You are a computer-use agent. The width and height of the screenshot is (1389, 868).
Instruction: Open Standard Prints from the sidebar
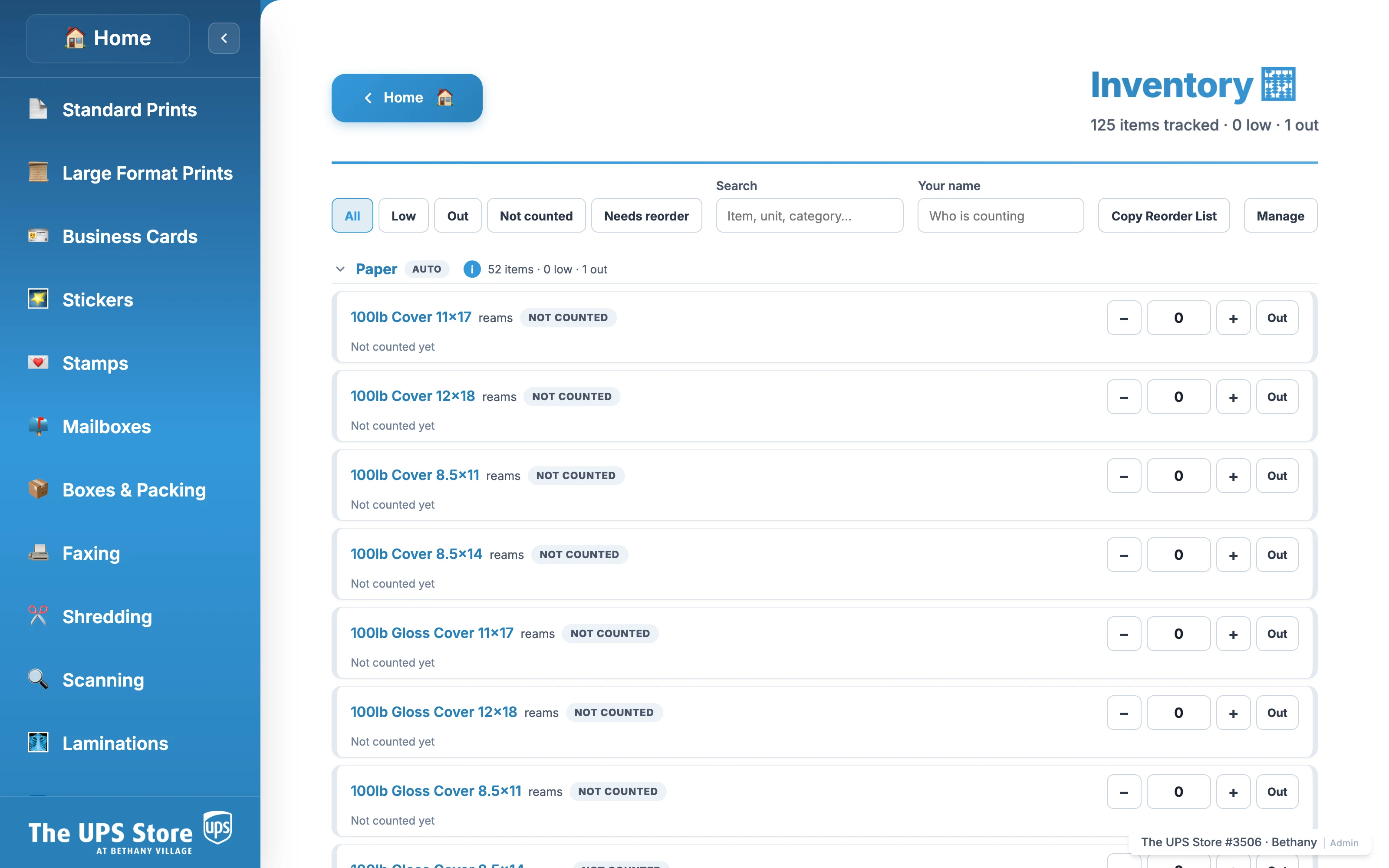click(130, 109)
